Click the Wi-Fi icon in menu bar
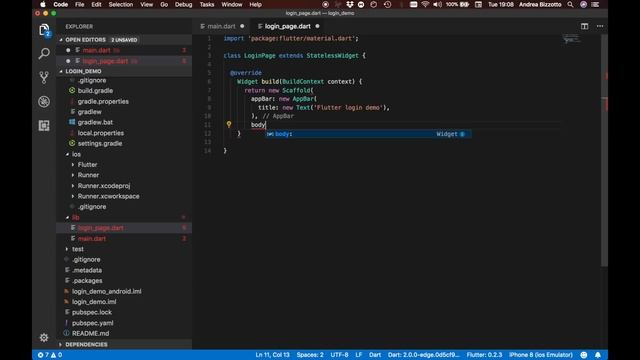Image resolution: width=640 pixels, height=360 pixels. (425, 4)
